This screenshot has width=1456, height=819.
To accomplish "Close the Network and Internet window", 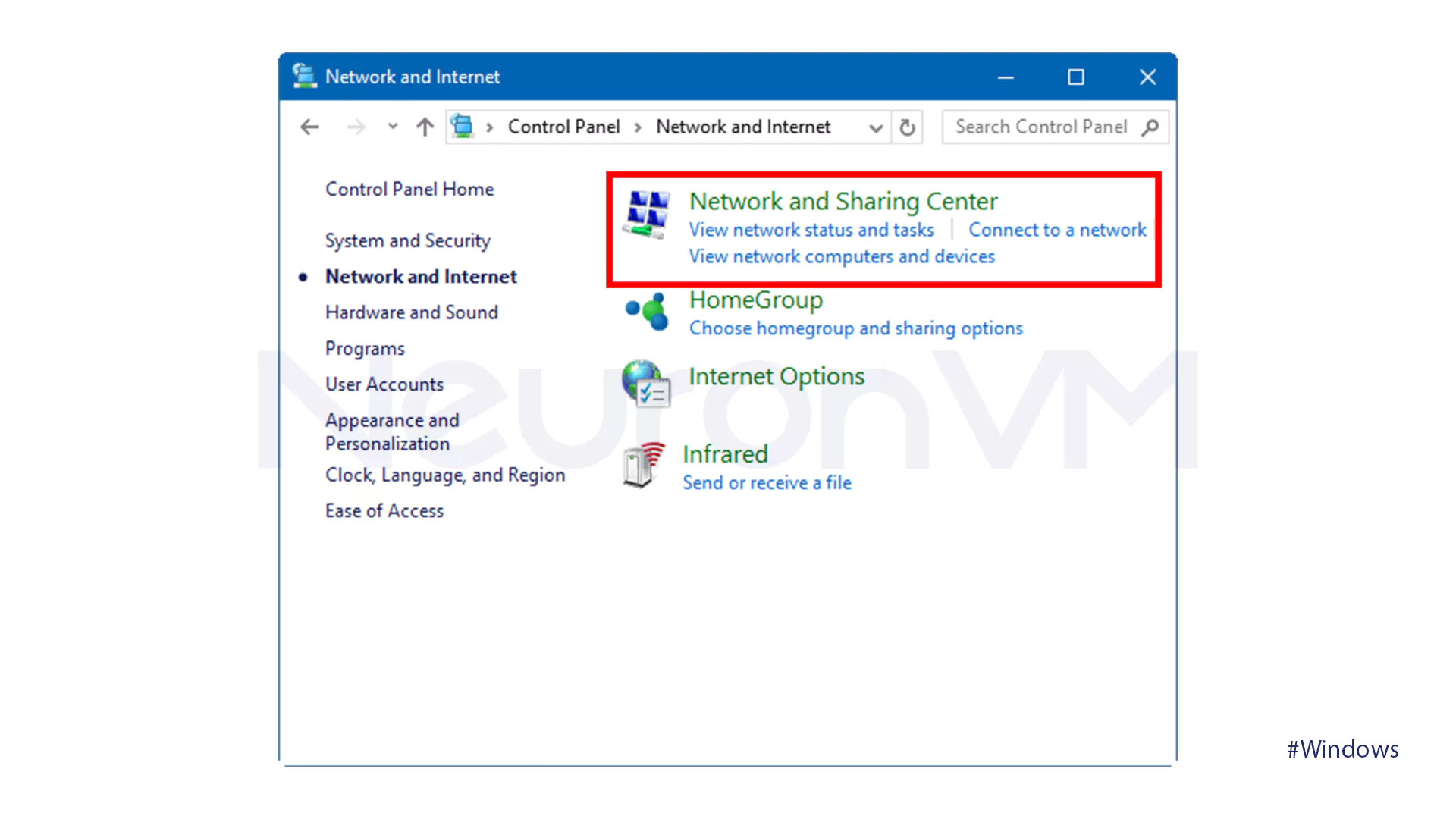I will (1147, 77).
